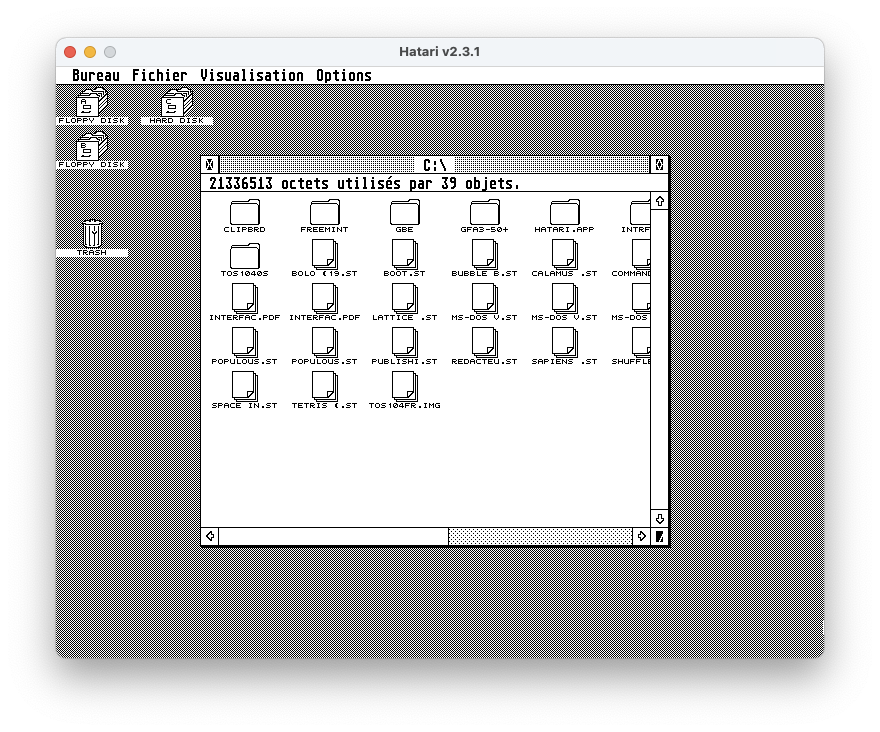880x732 pixels.
Task: Click the scroll right arrow in C:\ window
Action: tap(641, 536)
